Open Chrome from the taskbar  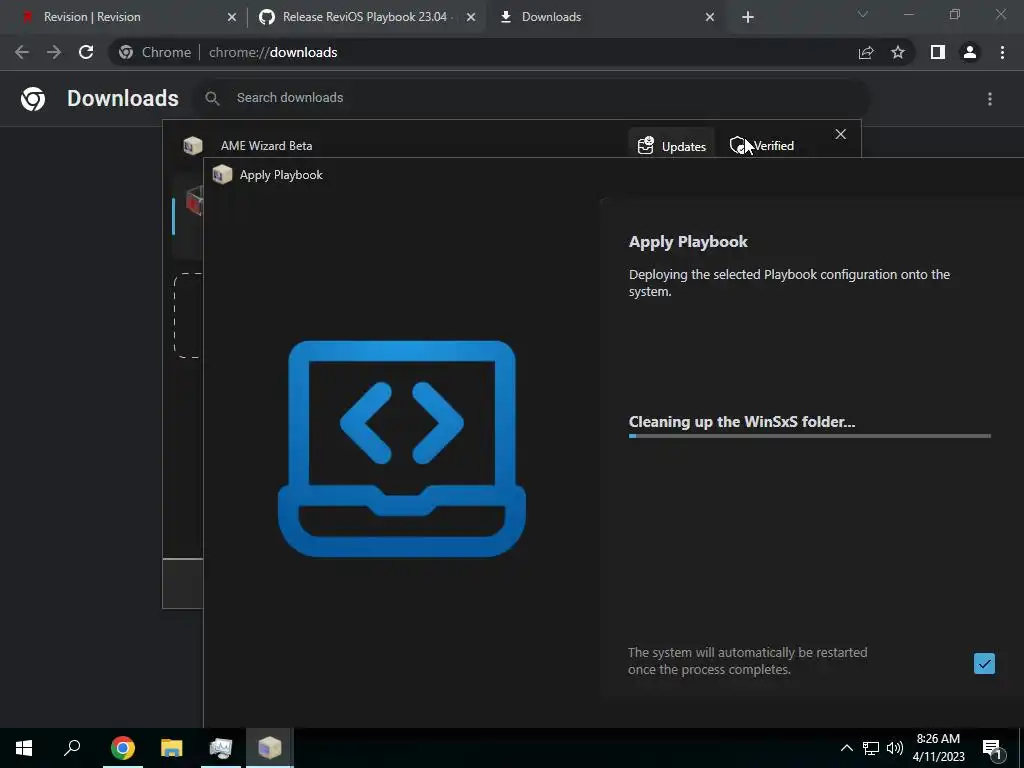click(122, 748)
